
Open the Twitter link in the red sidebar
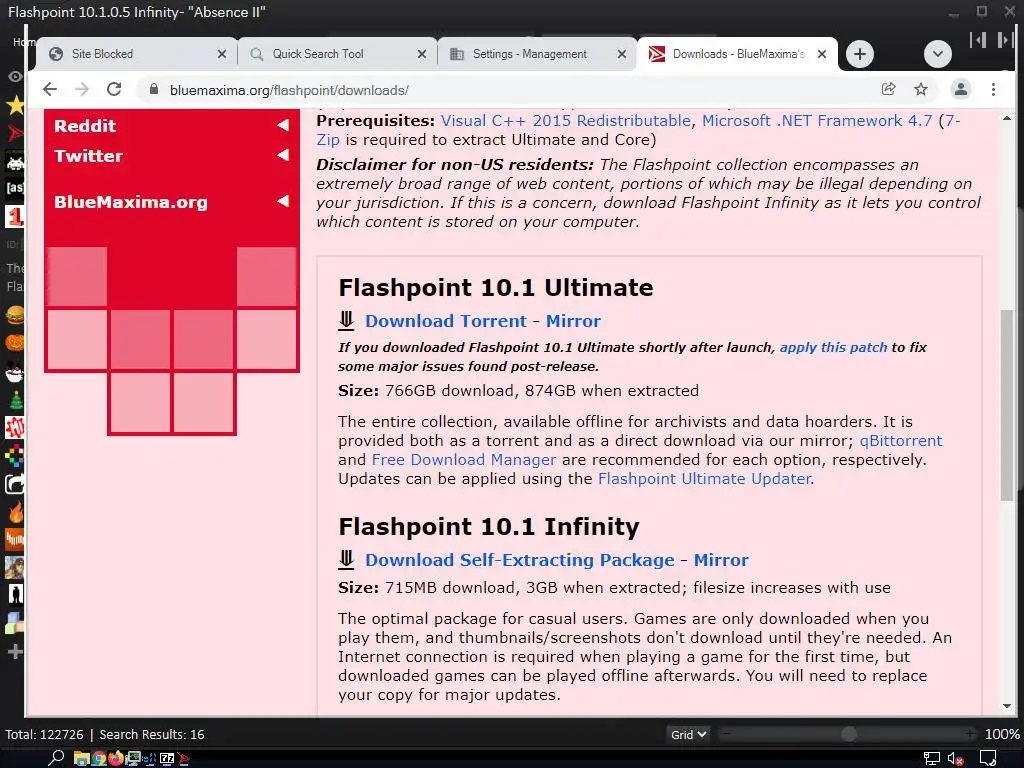pyautogui.click(x=88, y=155)
